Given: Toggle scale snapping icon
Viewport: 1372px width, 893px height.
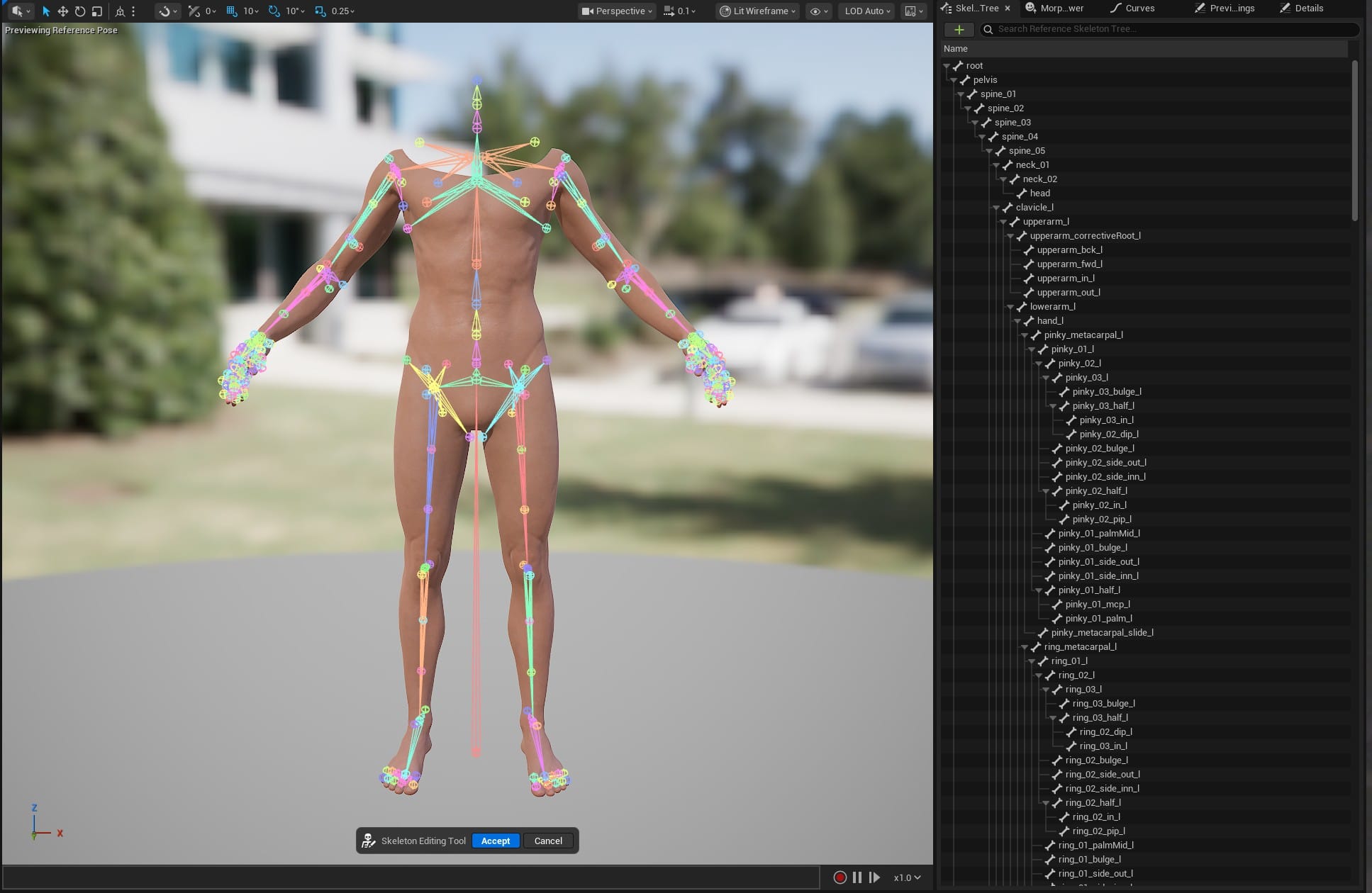Looking at the screenshot, I should tap(320, 11).
